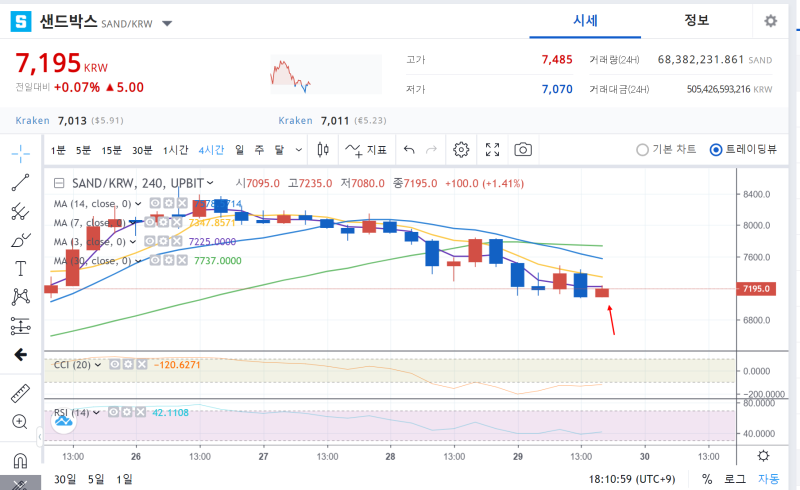Switch to the 시세 tab
The height and width of the screenshot is (490, 800).
pyautogui.click(x=585, y=21)
